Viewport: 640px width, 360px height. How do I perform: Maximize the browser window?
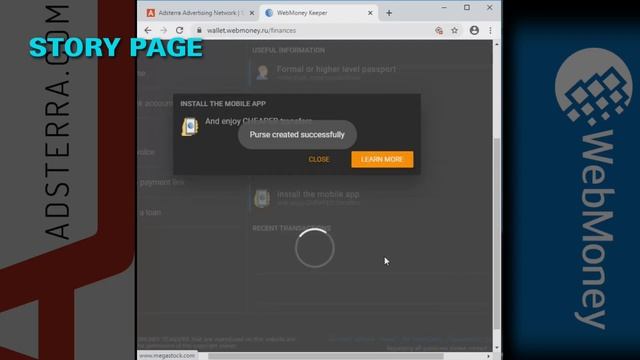coord(467,7)
